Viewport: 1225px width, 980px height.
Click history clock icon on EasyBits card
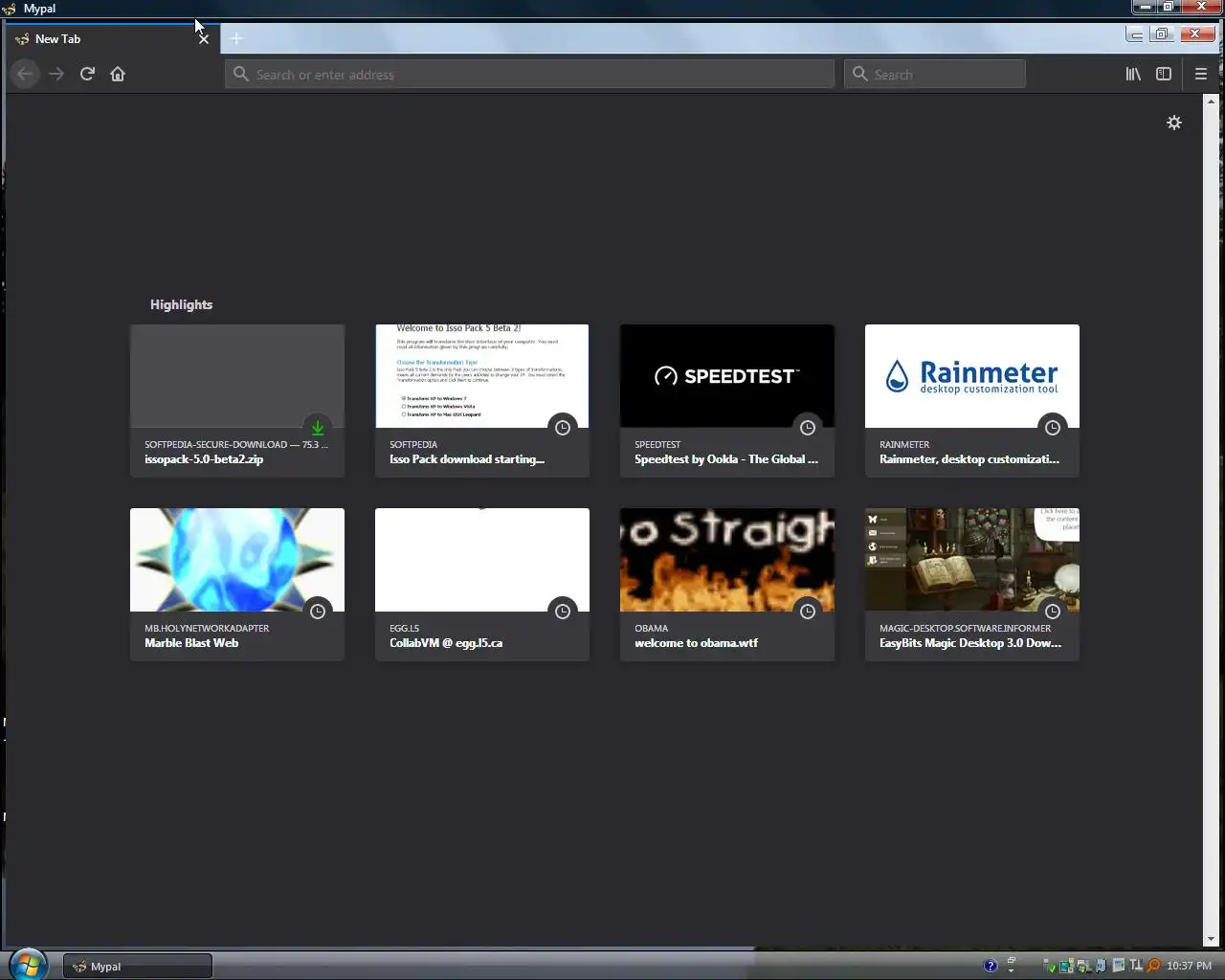pyautogui.click(x=1053, y=612)
